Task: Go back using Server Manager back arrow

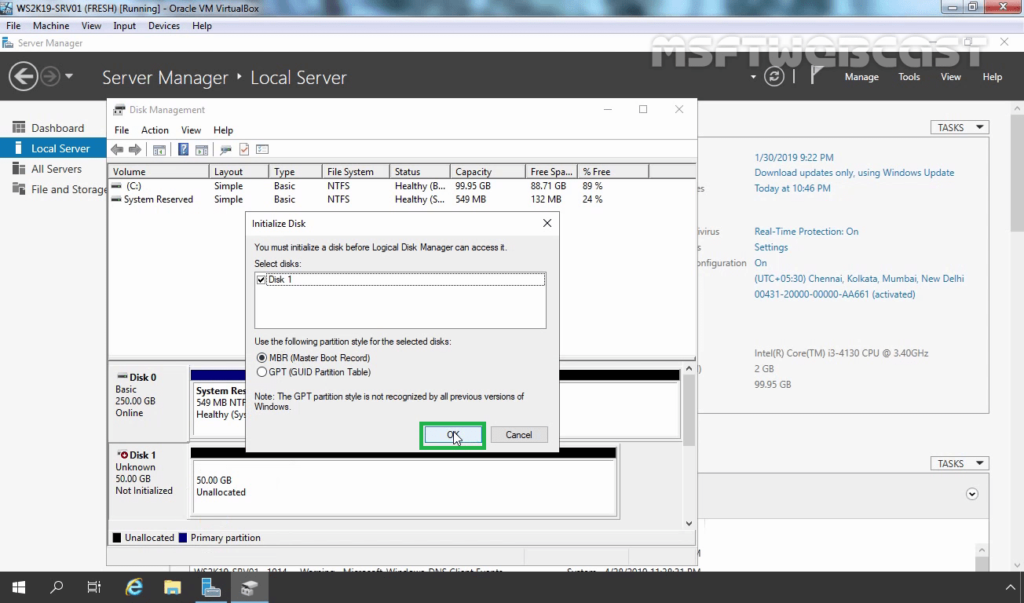Action: pos(23,77)
